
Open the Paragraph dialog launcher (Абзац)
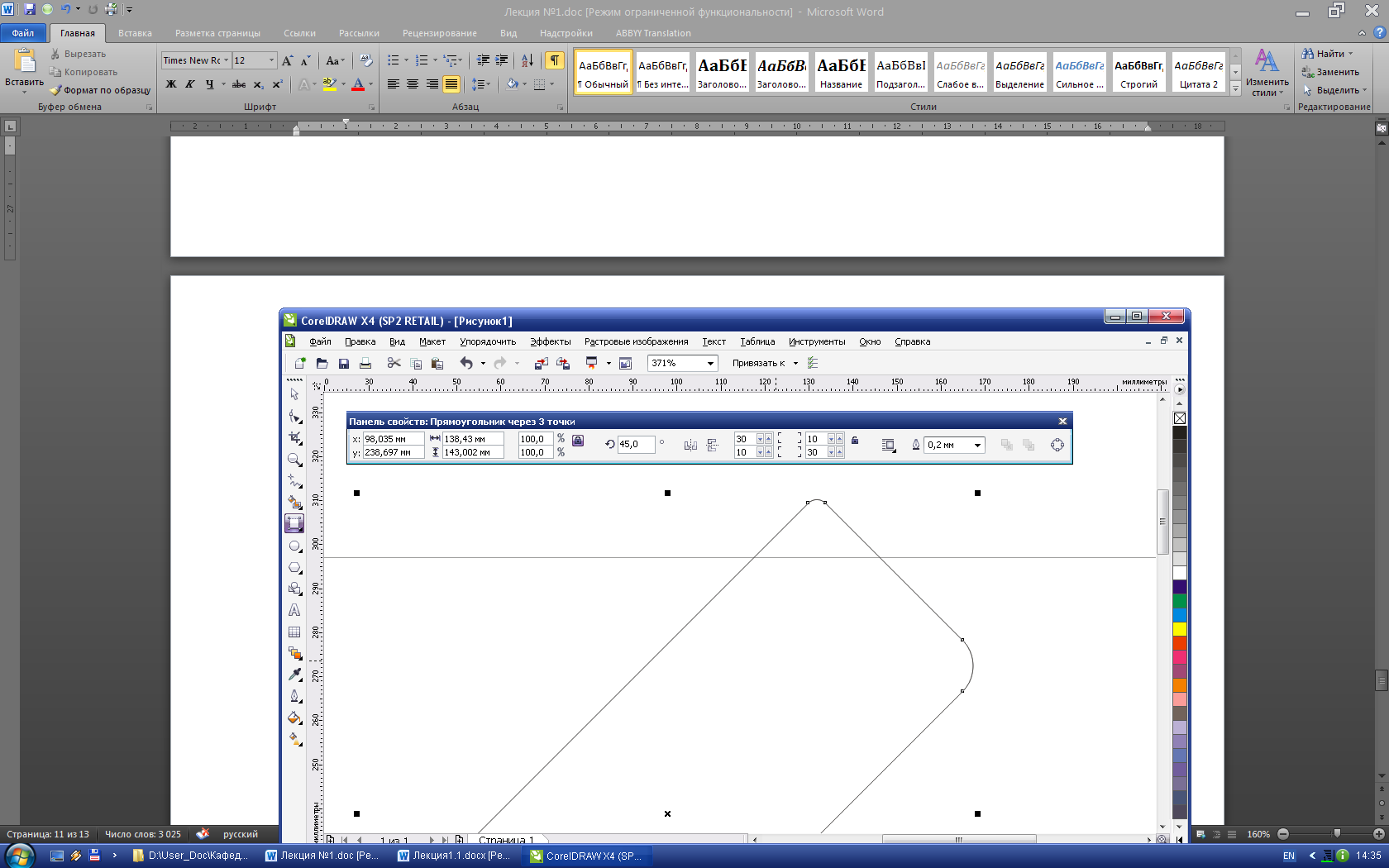coord(560,107)
